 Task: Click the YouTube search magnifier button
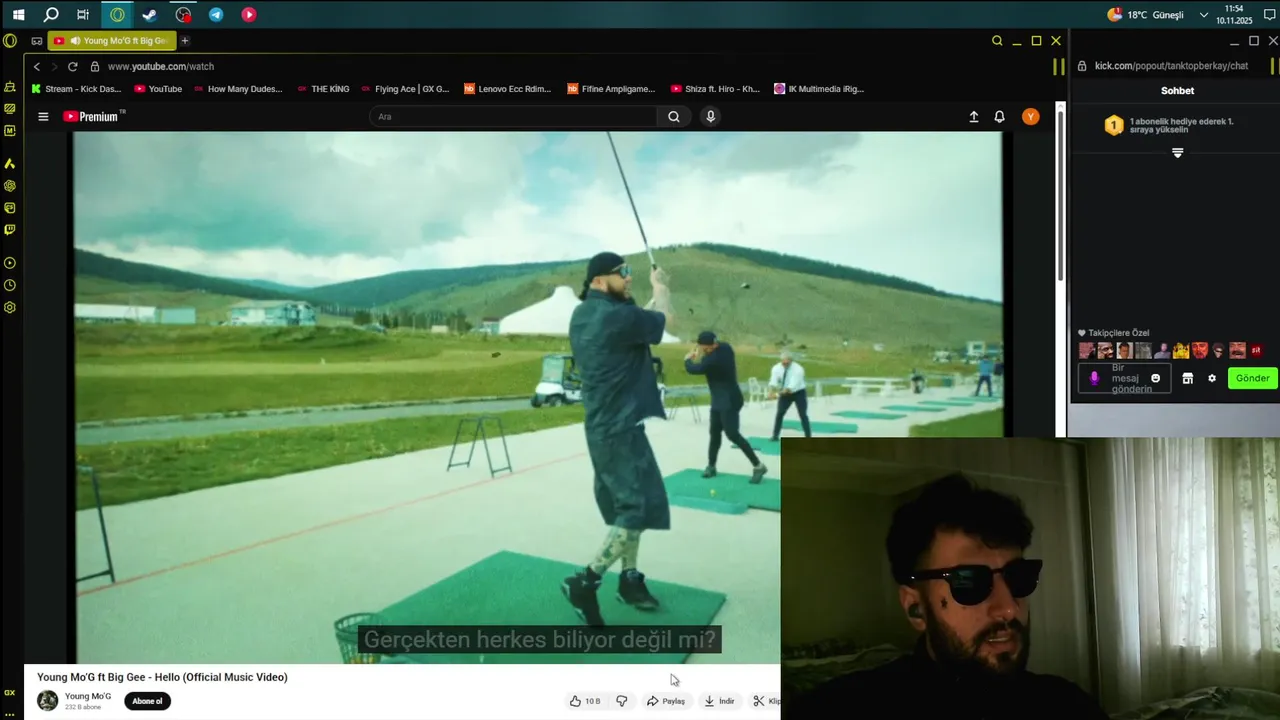tap(674, 117)
